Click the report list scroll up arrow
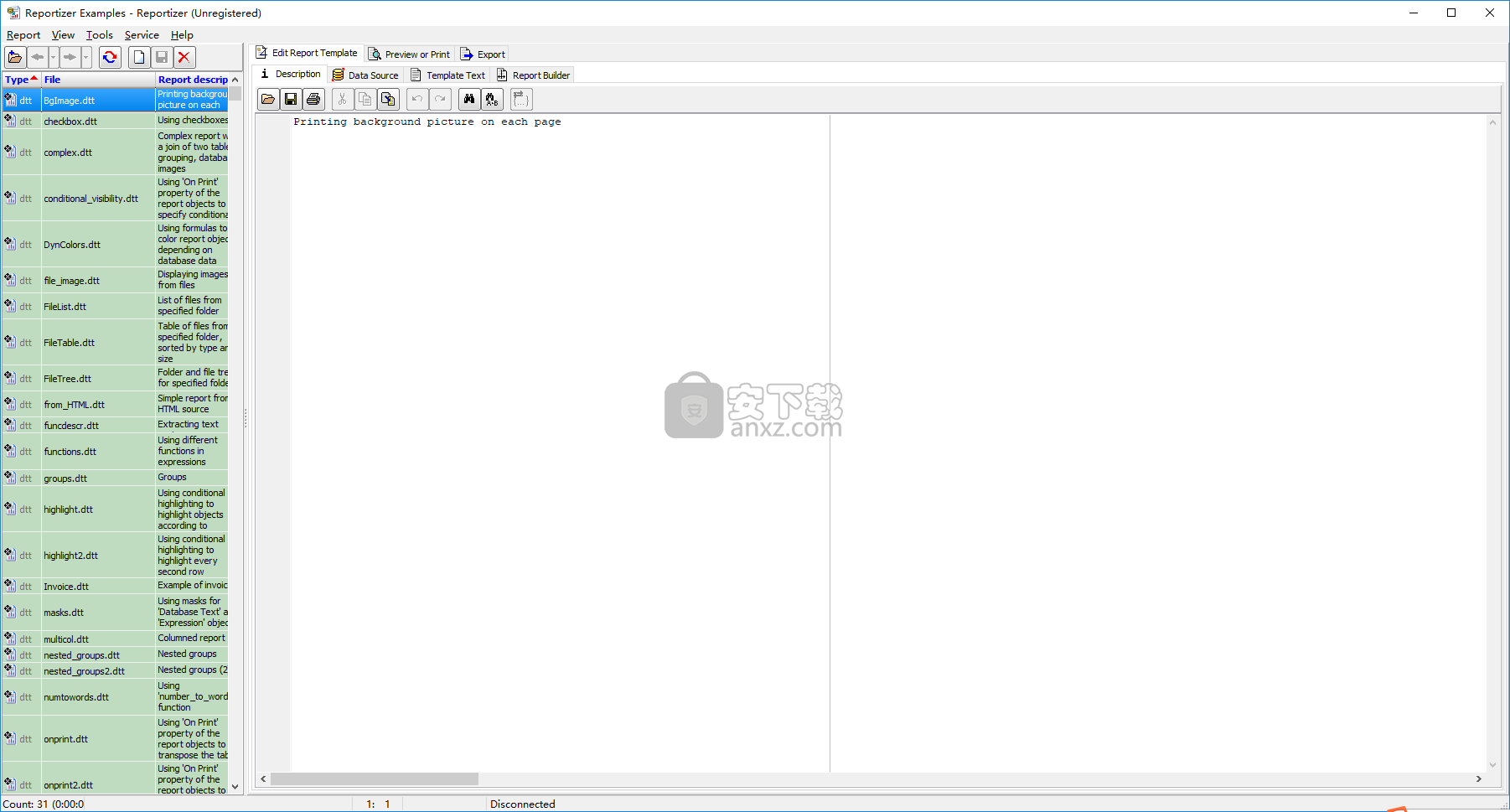This screenshot has width=1510, height=812. coord(235,80)
